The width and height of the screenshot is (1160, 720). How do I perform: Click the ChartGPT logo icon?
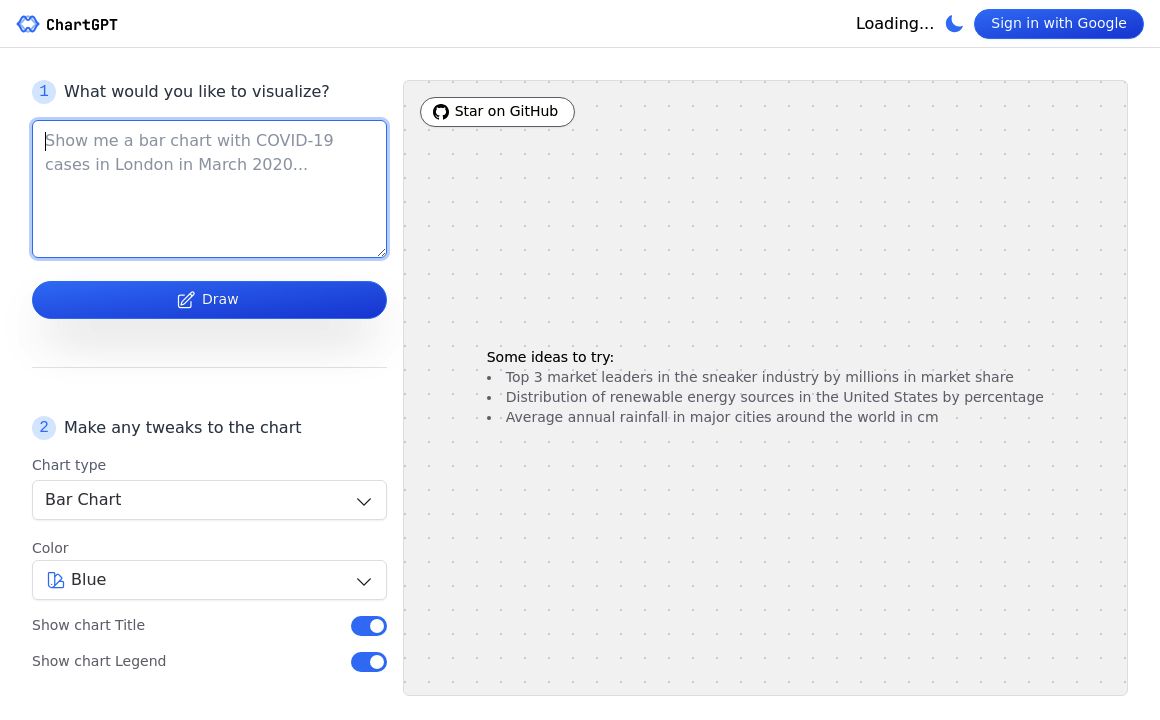pyautogui.click(x=28, y=24)
